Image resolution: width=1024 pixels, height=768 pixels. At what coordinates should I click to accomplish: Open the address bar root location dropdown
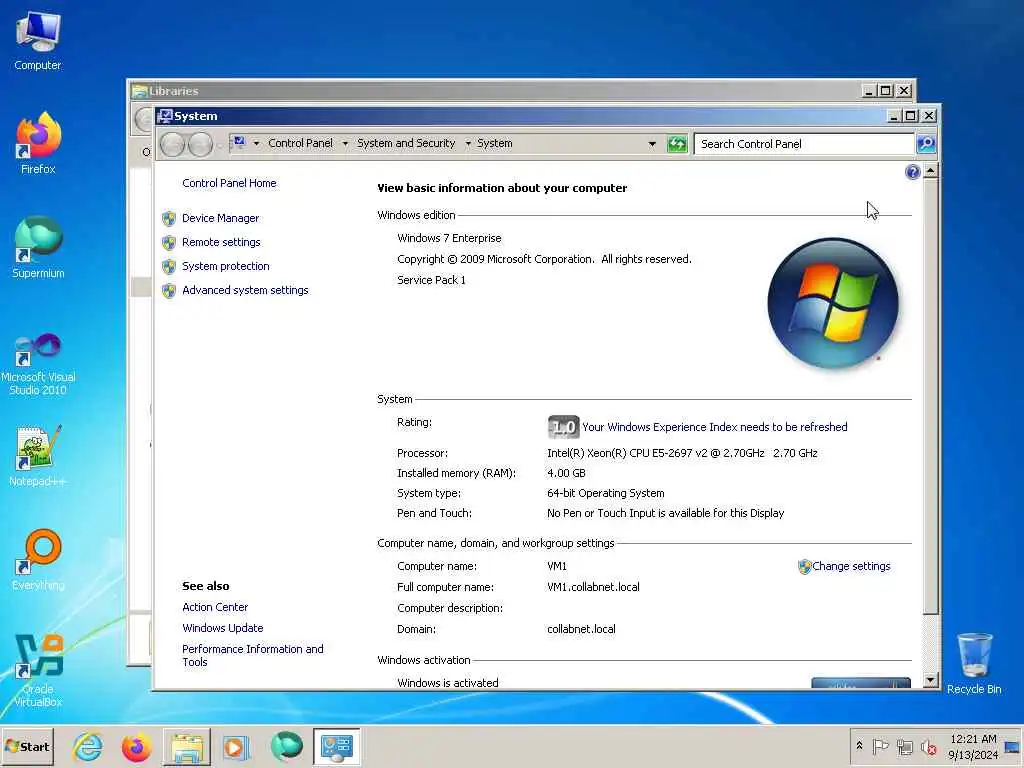tap(256, 144)
